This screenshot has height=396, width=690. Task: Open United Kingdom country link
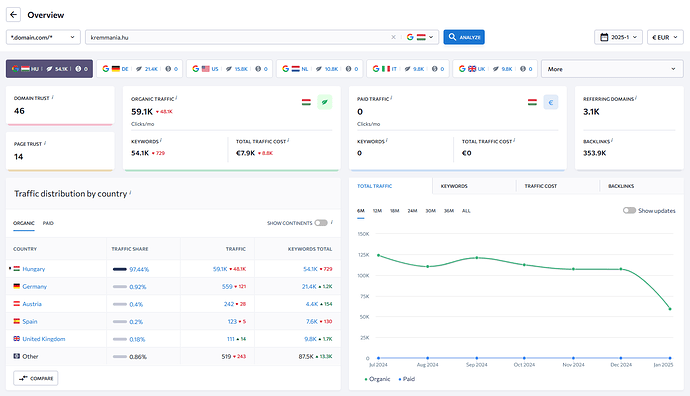pyautogui.click(x=44, y=339)
